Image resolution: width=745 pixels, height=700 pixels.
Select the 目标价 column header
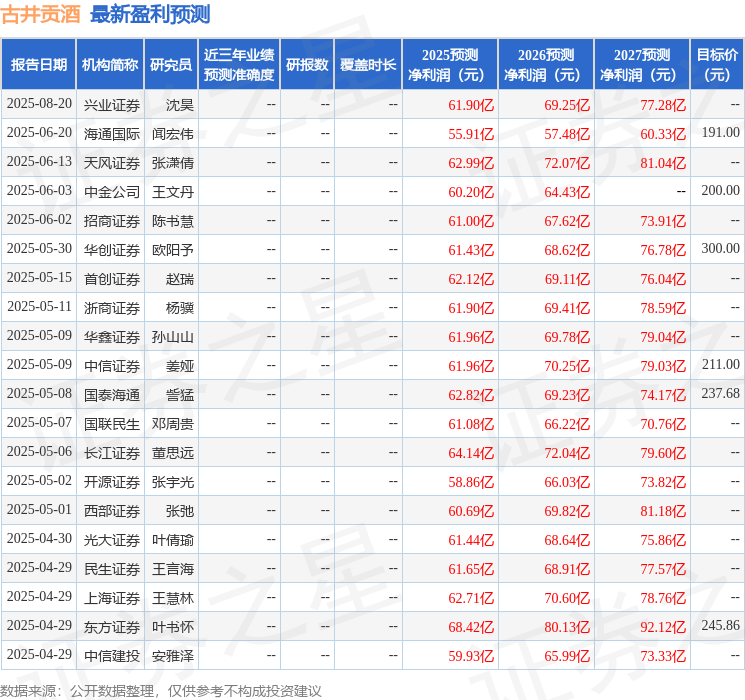click(717, 65)
